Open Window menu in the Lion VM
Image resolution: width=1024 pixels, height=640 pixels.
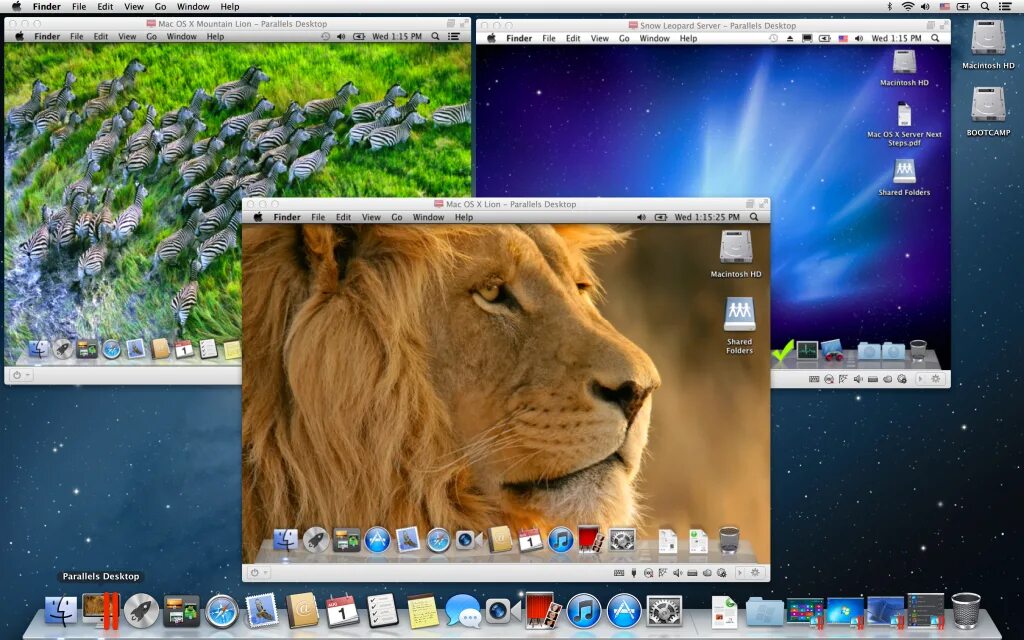coord(428,217)
